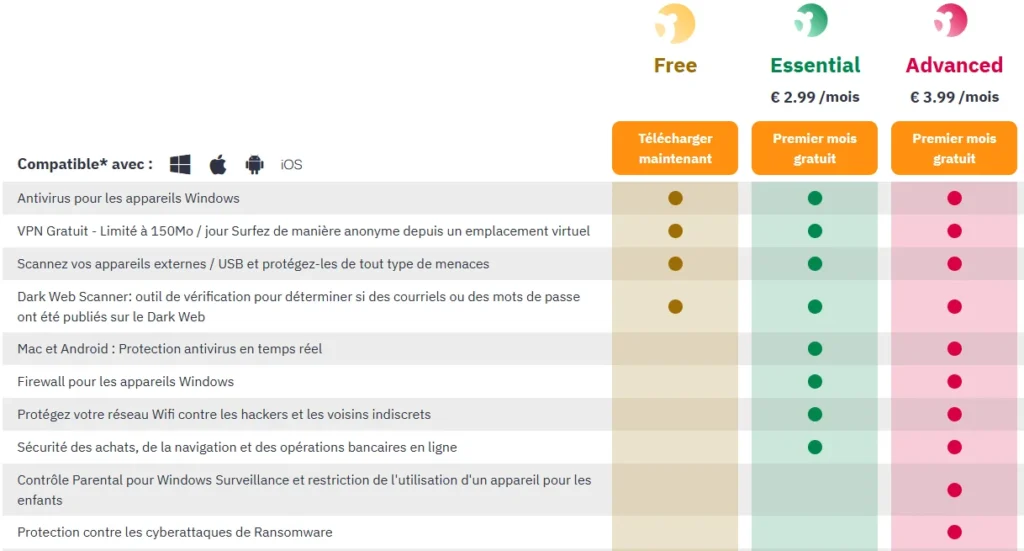
Task: Click the Advanced dot for Contrôle Parental
Action: tap(954, 490)
